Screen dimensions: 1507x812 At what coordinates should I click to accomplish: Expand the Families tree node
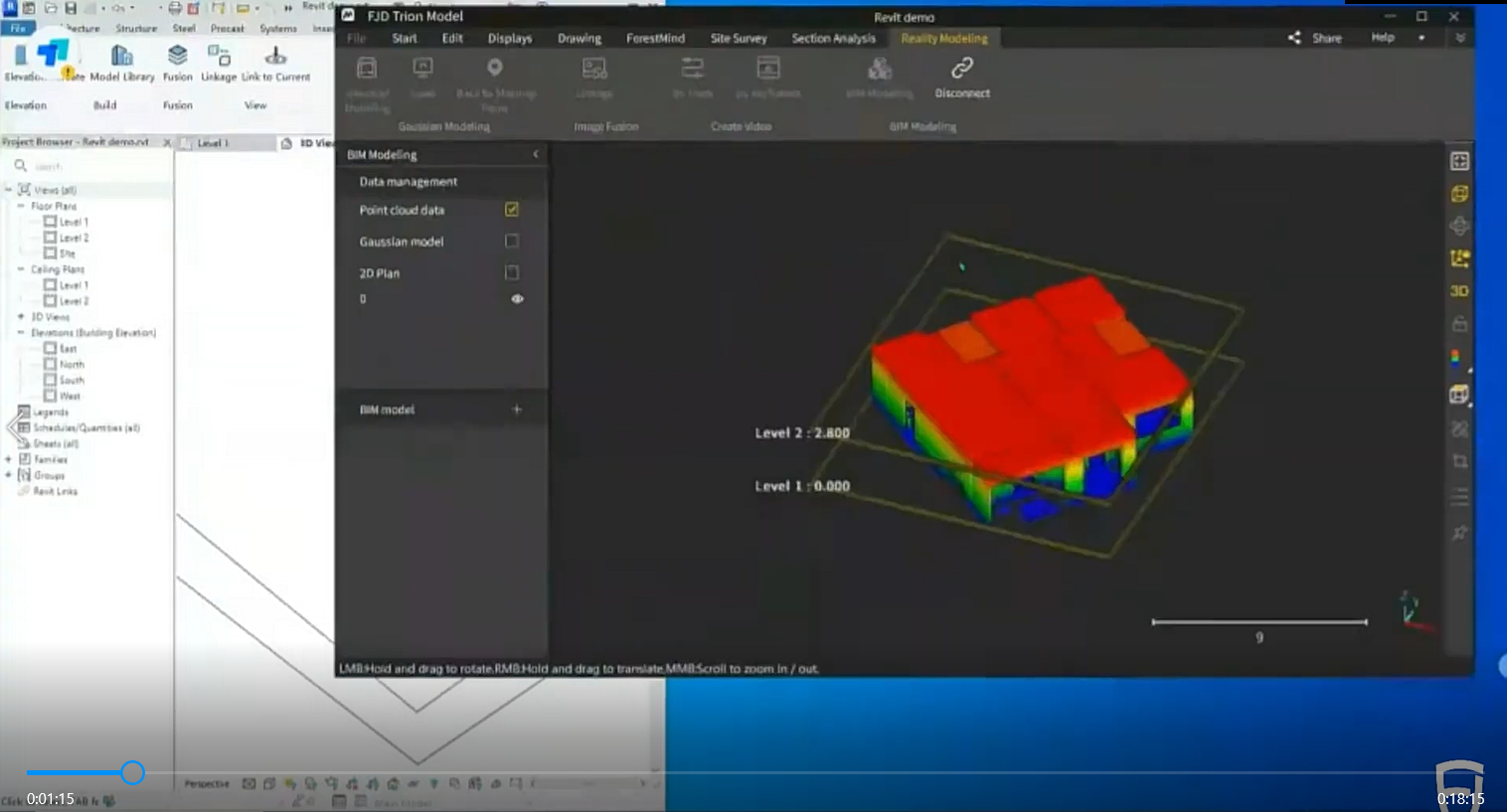(x=9, y=459)
